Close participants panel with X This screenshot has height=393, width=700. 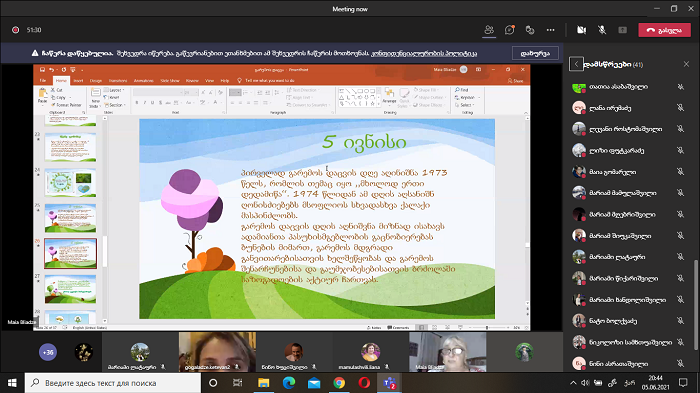(686, 64)
